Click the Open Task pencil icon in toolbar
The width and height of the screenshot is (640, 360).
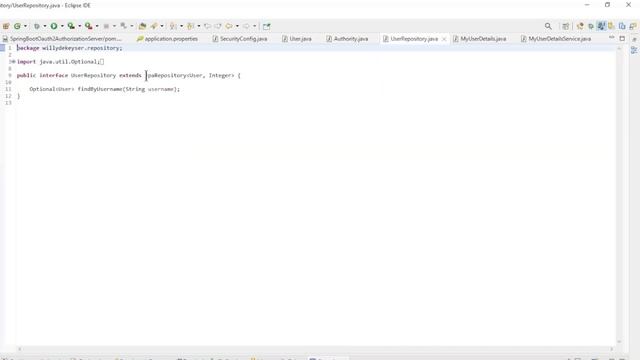[x=154, y=26]
